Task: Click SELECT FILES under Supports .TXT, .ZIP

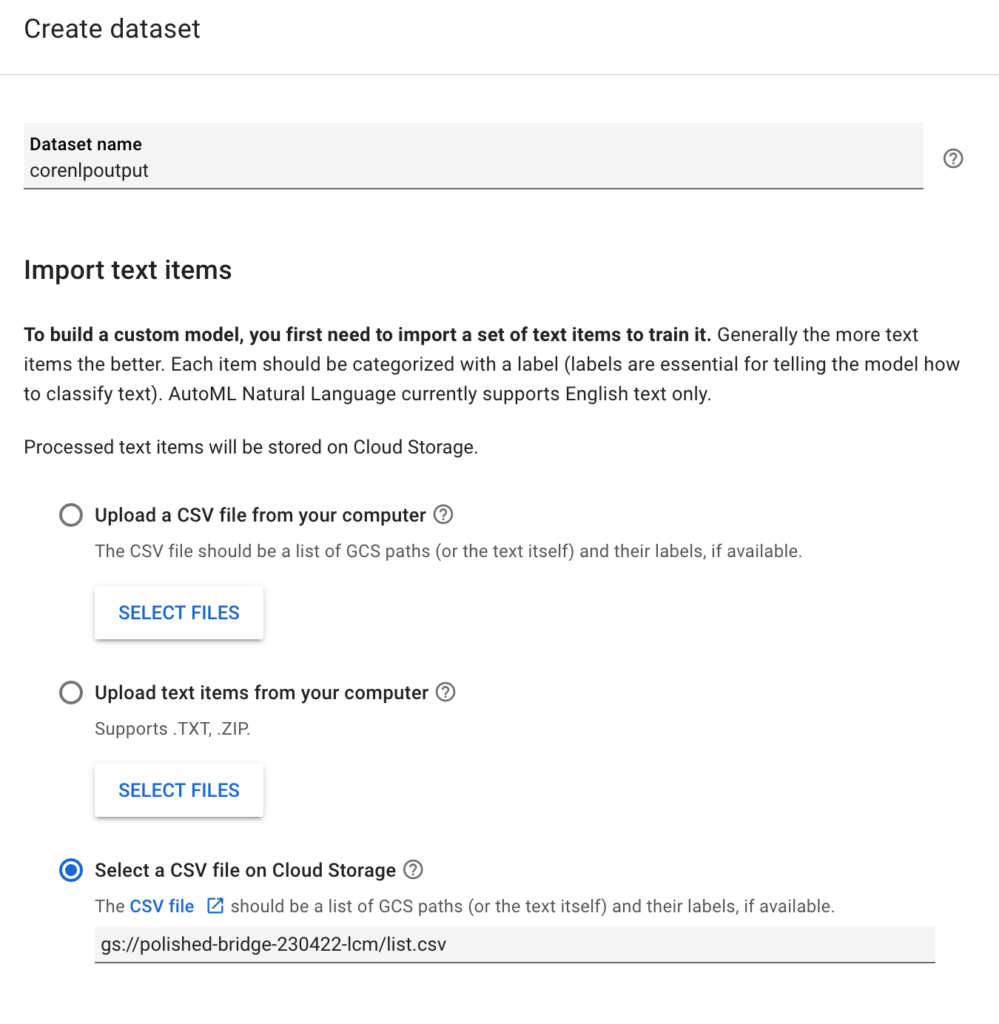Action: [179, 790]
